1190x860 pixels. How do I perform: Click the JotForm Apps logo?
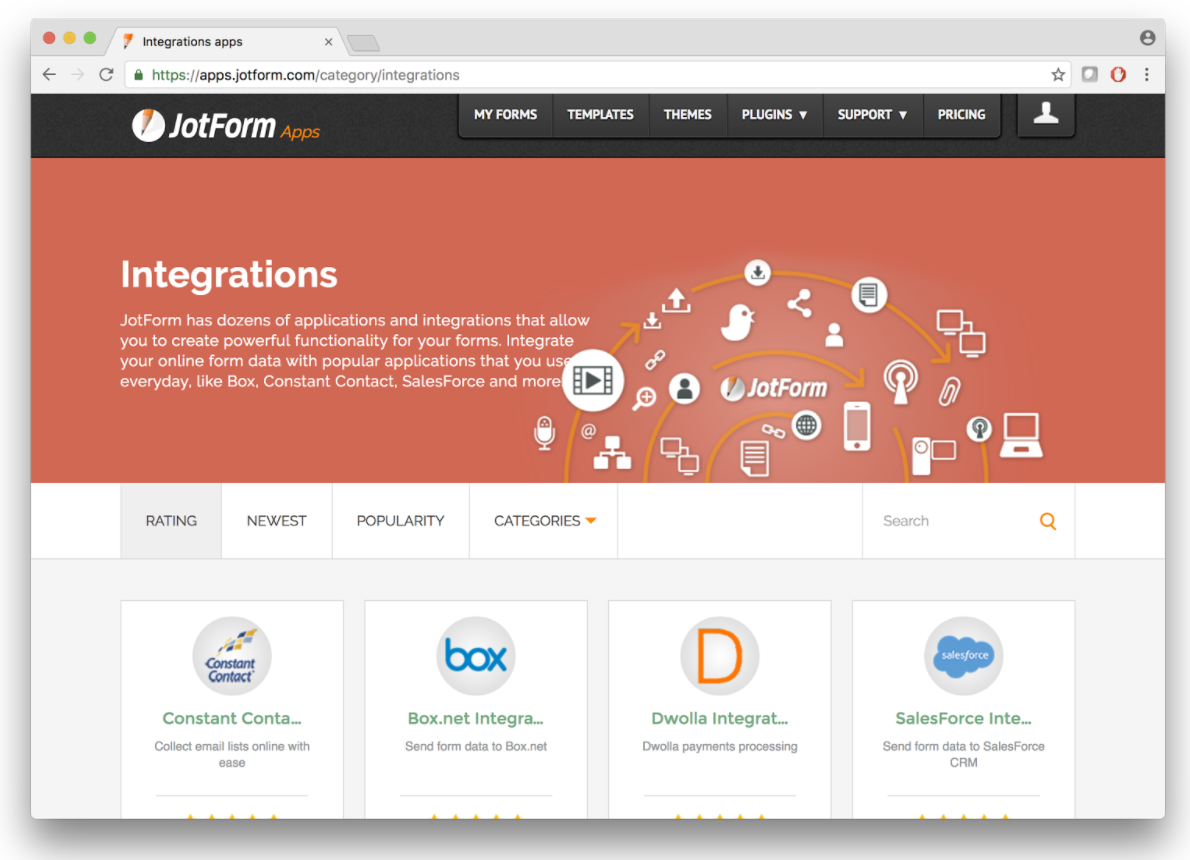click(225, 126)
